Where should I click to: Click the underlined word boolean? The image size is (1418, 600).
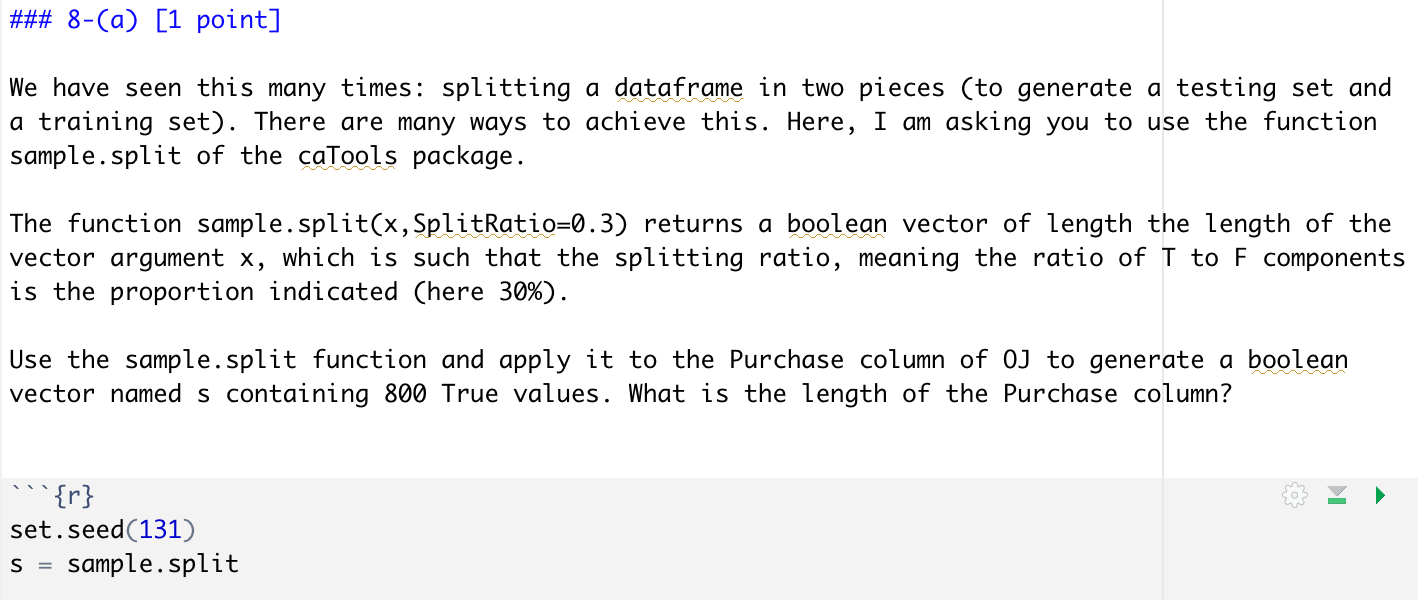pos(837,223)
